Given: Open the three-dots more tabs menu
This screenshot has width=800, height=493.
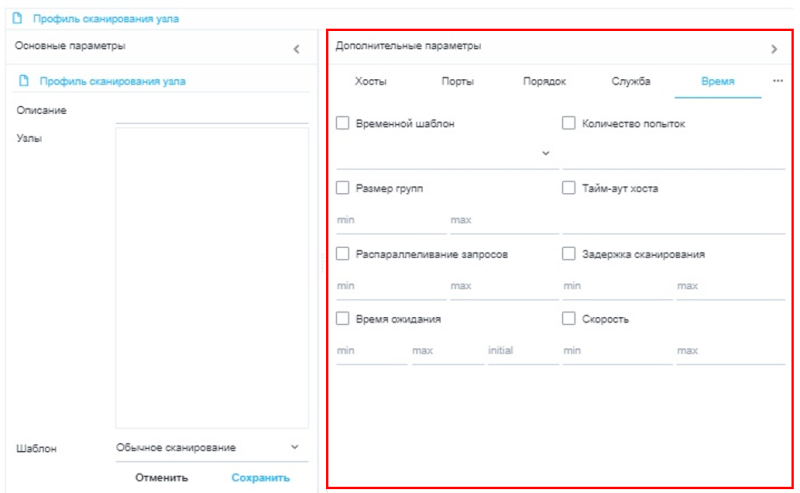Looking at the screenshot, I should point(778,81).
